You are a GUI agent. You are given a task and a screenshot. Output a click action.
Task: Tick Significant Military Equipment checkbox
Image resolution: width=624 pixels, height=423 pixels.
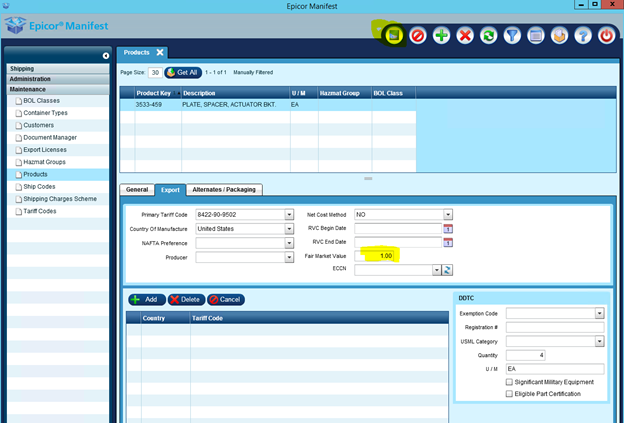pyautogui.click(x=509, y=382)
